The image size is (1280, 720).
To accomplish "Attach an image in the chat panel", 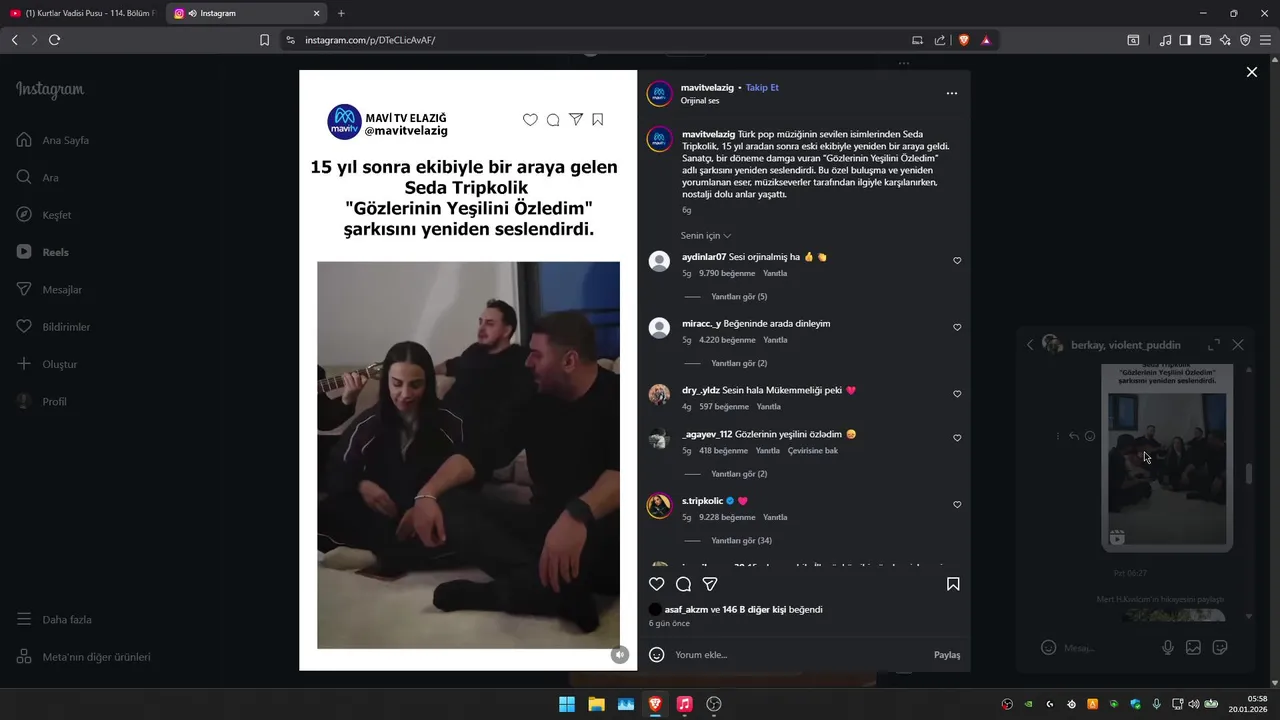I will click(1193, 647).
